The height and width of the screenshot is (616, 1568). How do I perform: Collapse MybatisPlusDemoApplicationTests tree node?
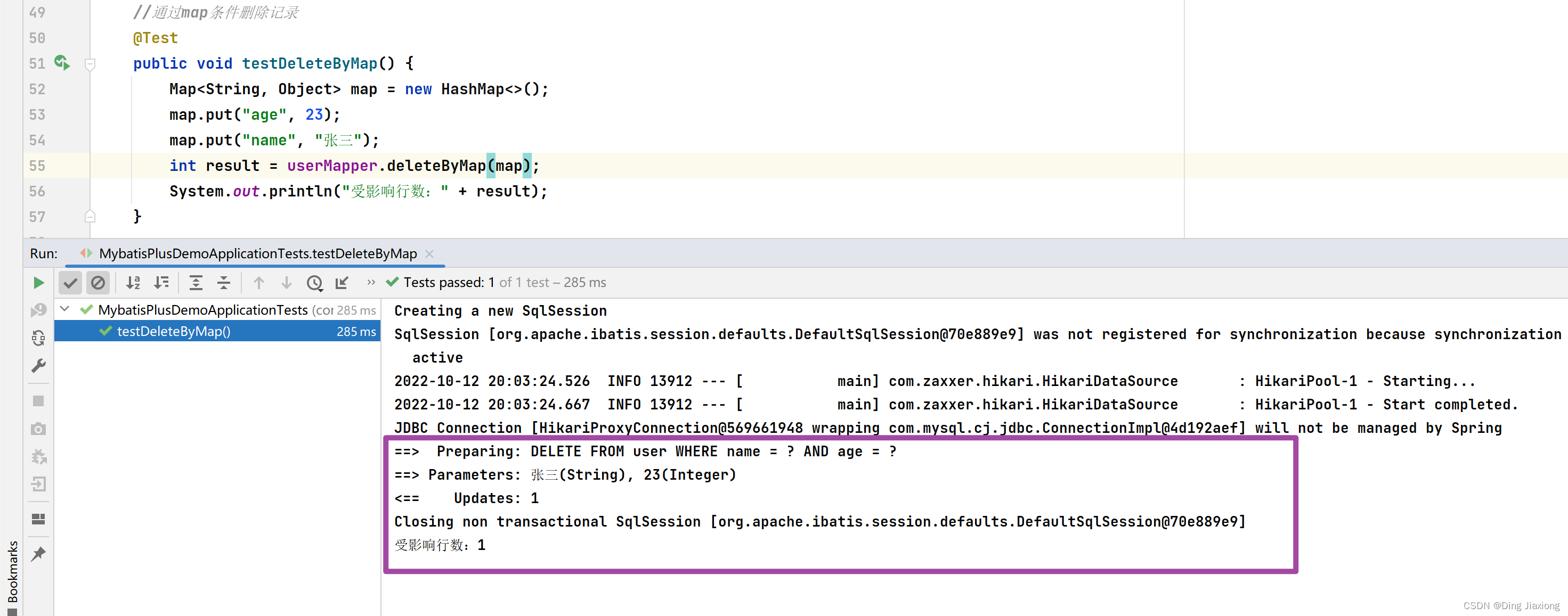(x=65, y=309)
